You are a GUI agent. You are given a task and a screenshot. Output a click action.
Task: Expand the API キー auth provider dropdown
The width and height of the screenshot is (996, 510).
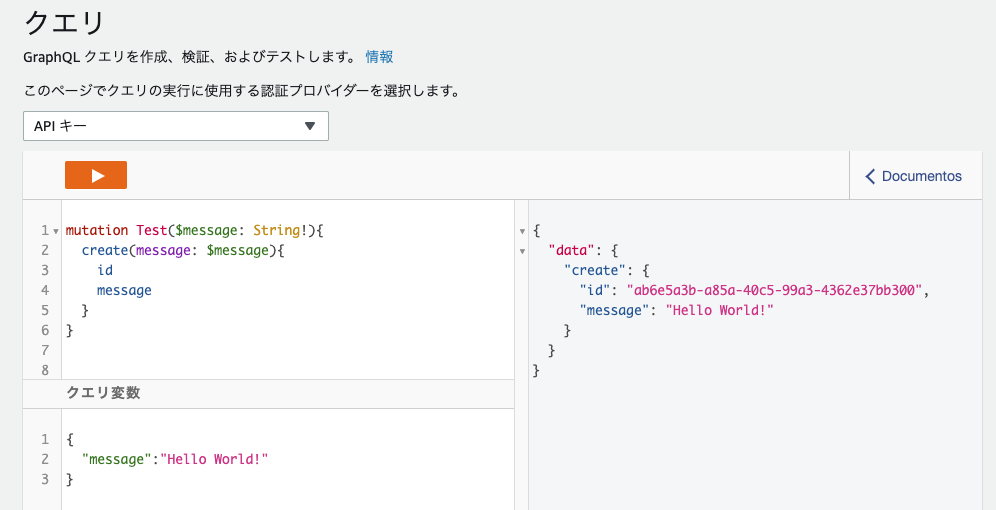coord(176,126)
